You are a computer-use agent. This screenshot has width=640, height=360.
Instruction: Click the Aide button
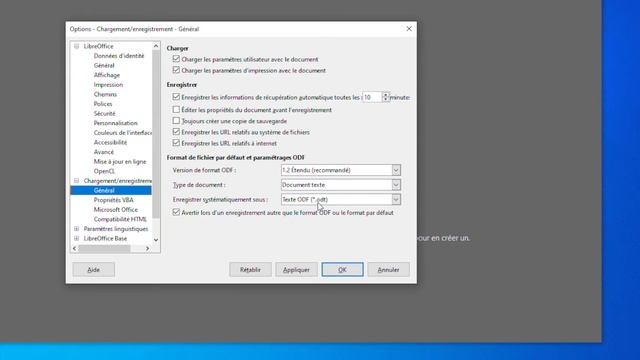point(93,270)
